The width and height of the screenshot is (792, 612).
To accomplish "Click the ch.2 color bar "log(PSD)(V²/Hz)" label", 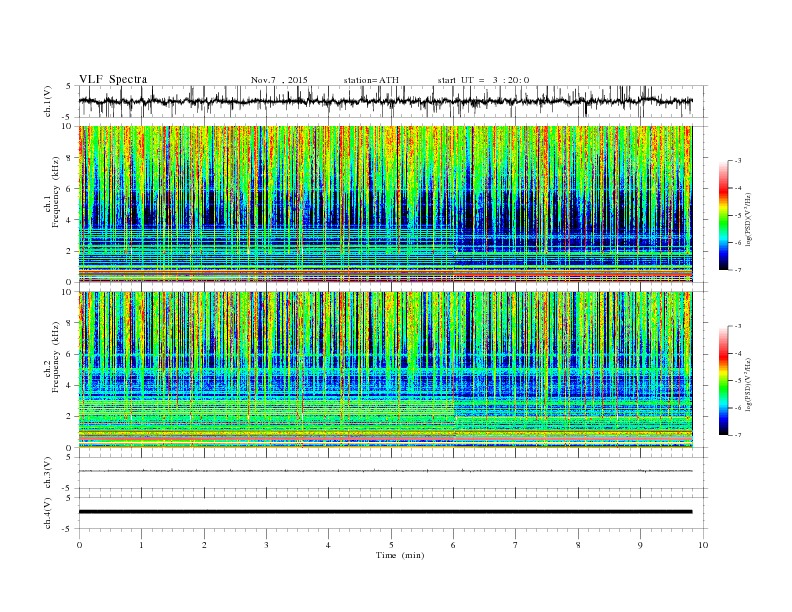I will coord(749,384).
